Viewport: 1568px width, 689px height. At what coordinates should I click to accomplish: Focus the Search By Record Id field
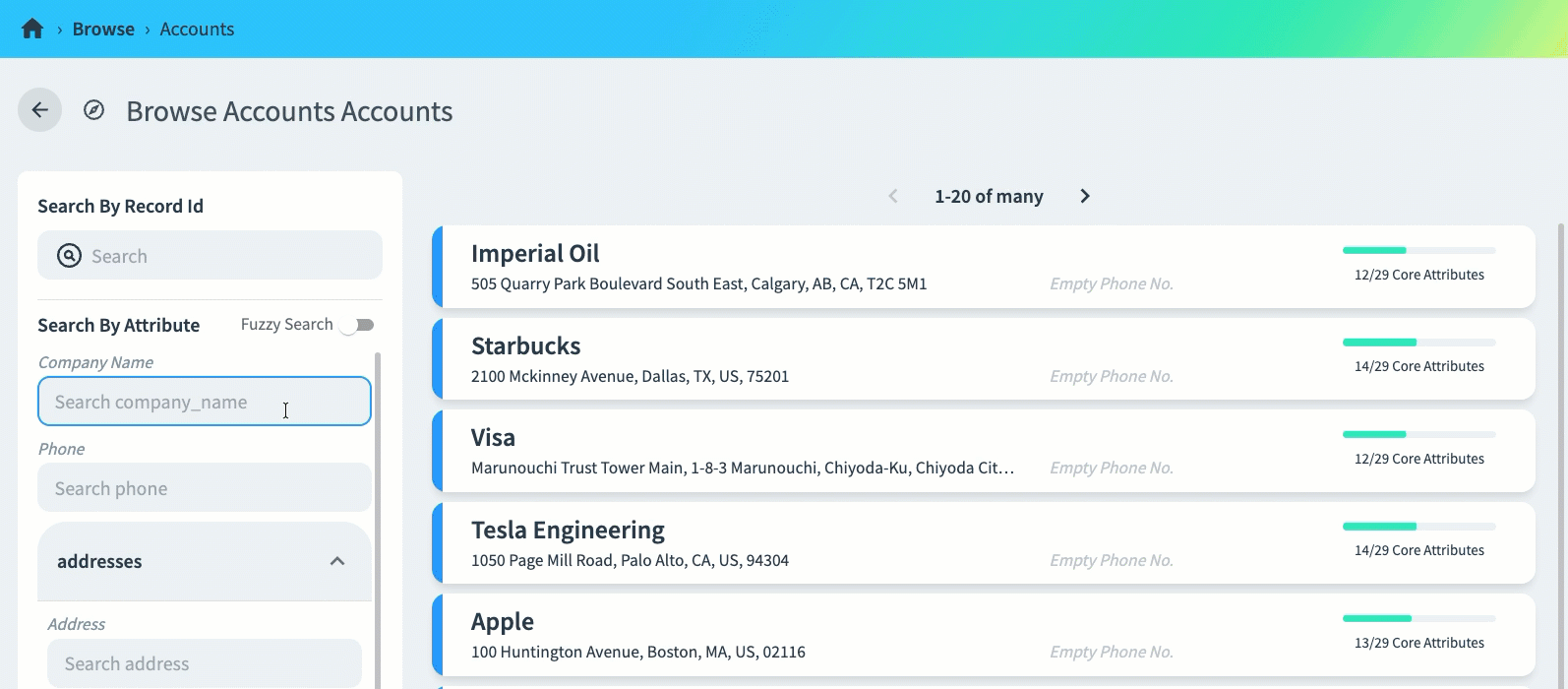point(210,256)
